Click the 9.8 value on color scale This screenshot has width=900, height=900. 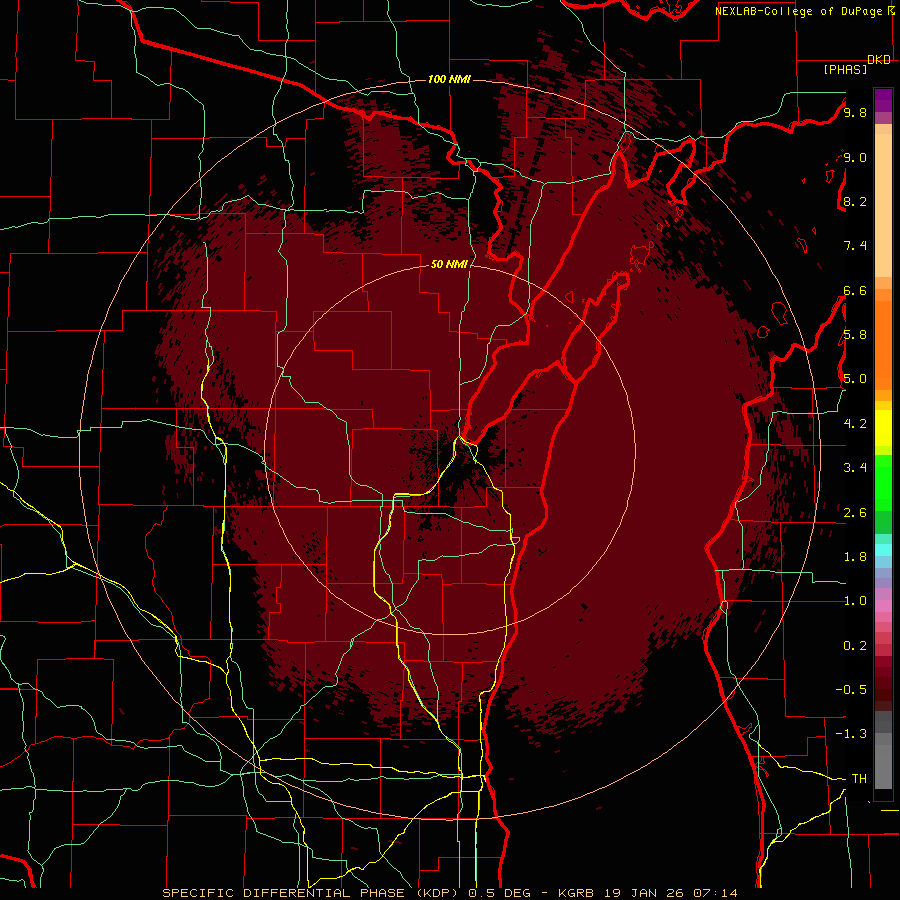[x=855, y=112]
